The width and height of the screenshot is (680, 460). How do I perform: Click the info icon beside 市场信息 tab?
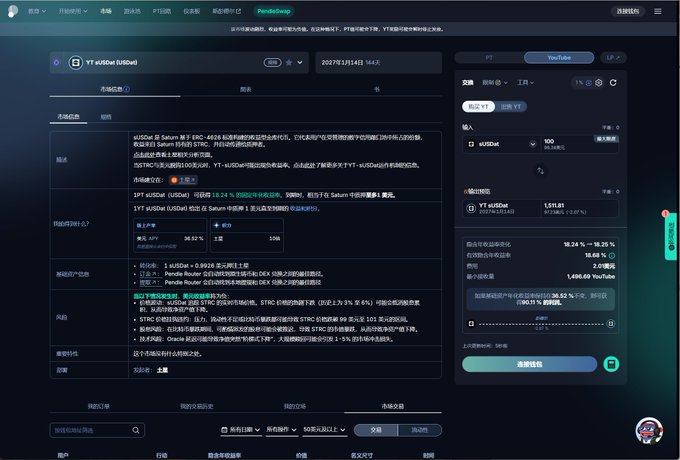click(x=127, y=89)
